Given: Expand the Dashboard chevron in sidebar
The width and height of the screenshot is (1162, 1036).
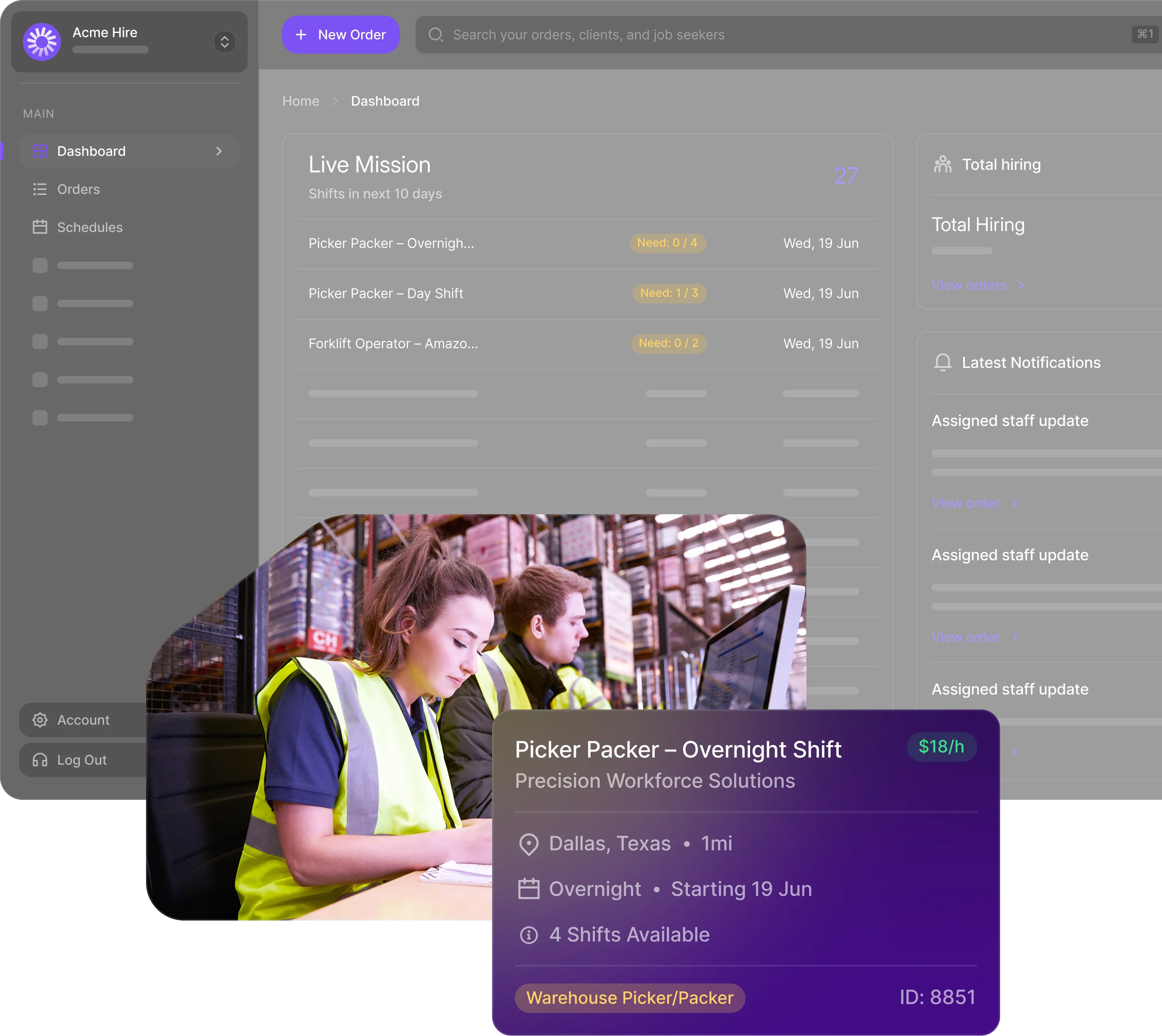Looking at the screenshot, I should [219, 151].
